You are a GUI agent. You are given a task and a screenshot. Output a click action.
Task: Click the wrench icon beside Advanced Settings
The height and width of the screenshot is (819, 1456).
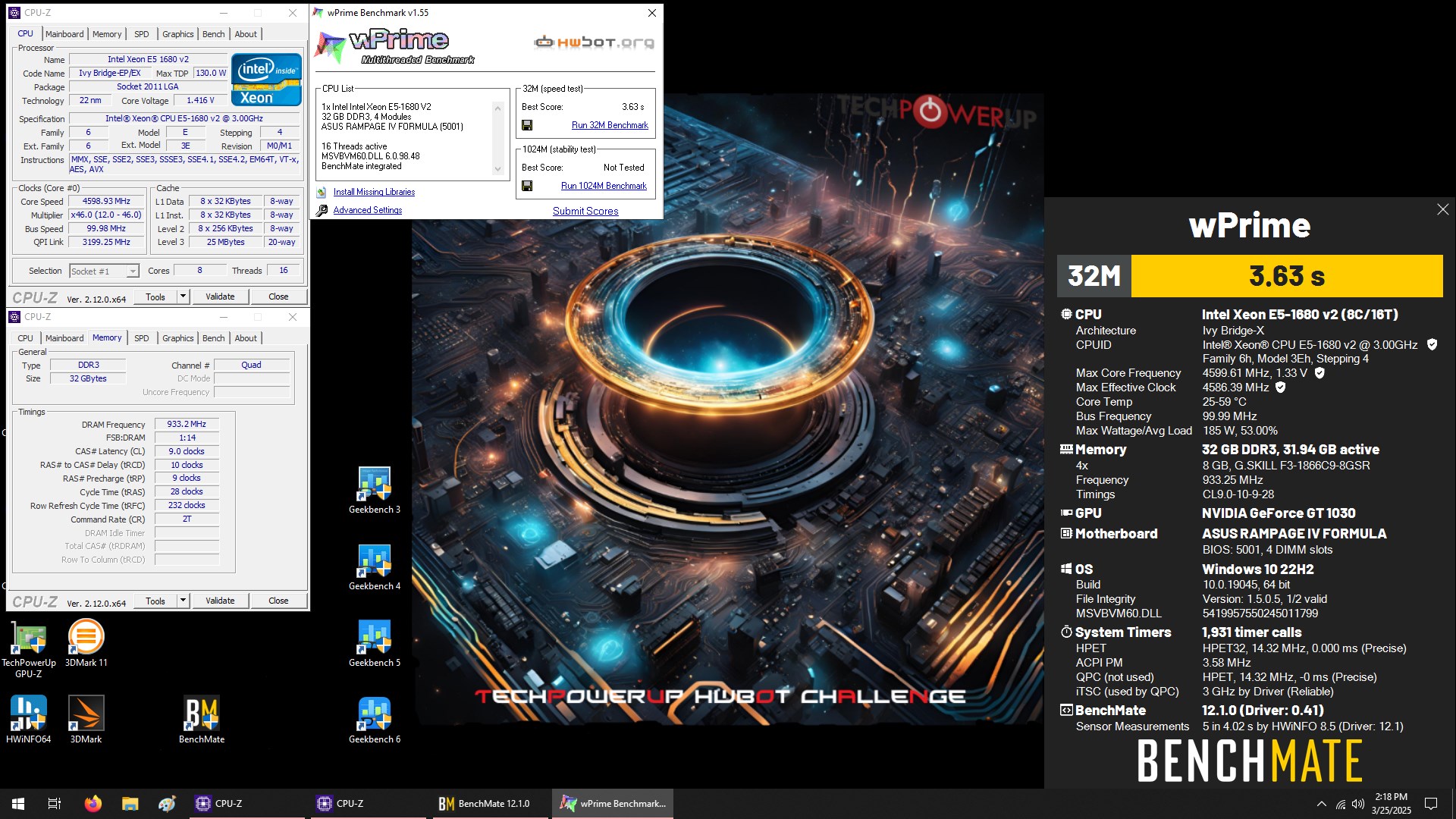click(322, 210)
